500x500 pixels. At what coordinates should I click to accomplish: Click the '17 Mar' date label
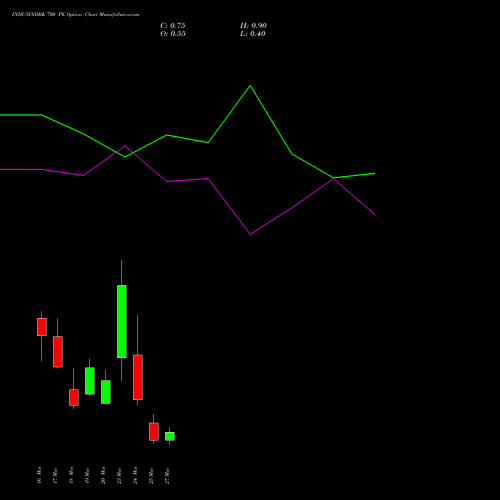click(x=55, y=475)
